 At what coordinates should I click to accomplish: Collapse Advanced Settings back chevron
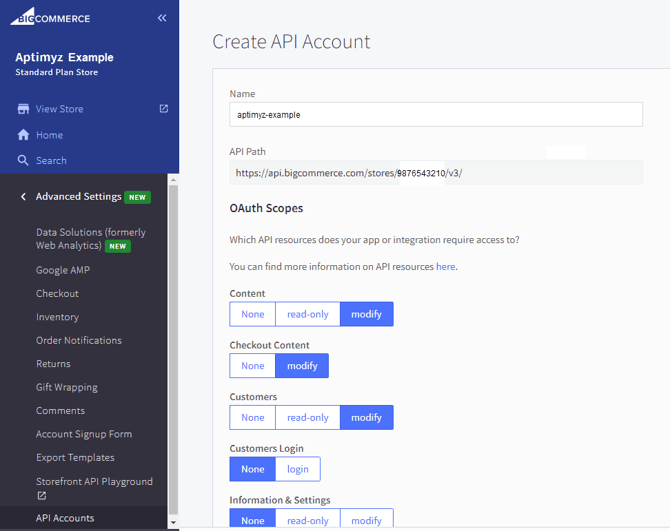pos(23,197)
